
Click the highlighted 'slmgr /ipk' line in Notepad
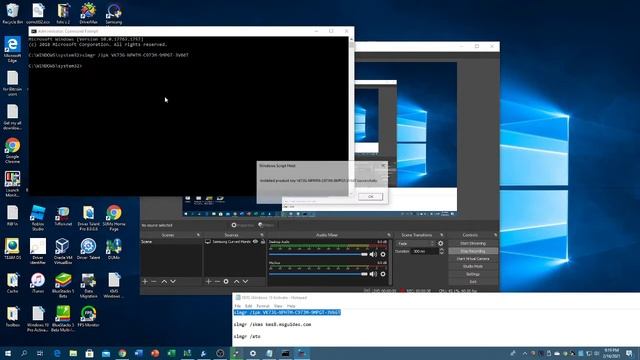[x=287, y=312]
